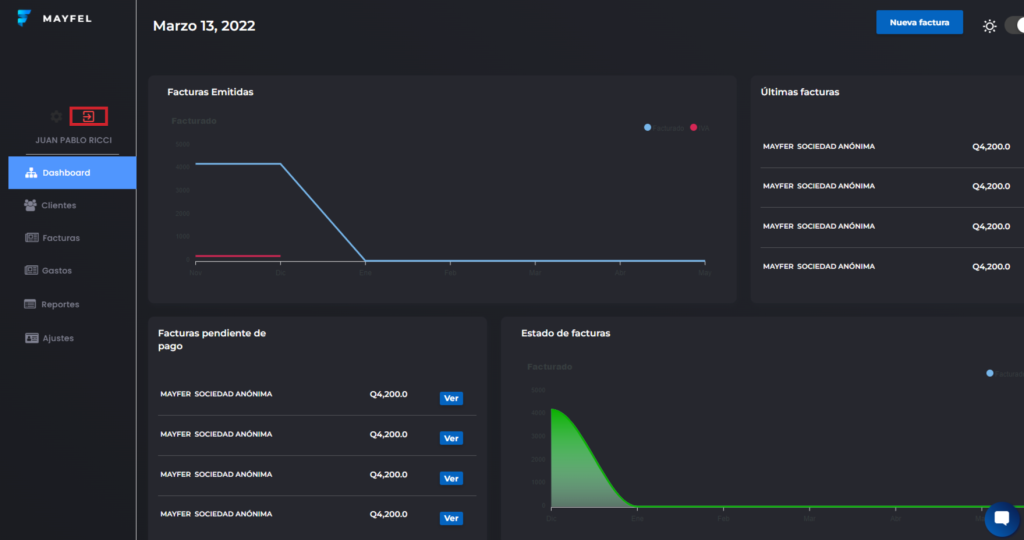Screen dimensions: 1024x540
Task: Click Ver on the first pending invoice
Action: (x=451, y=398)
